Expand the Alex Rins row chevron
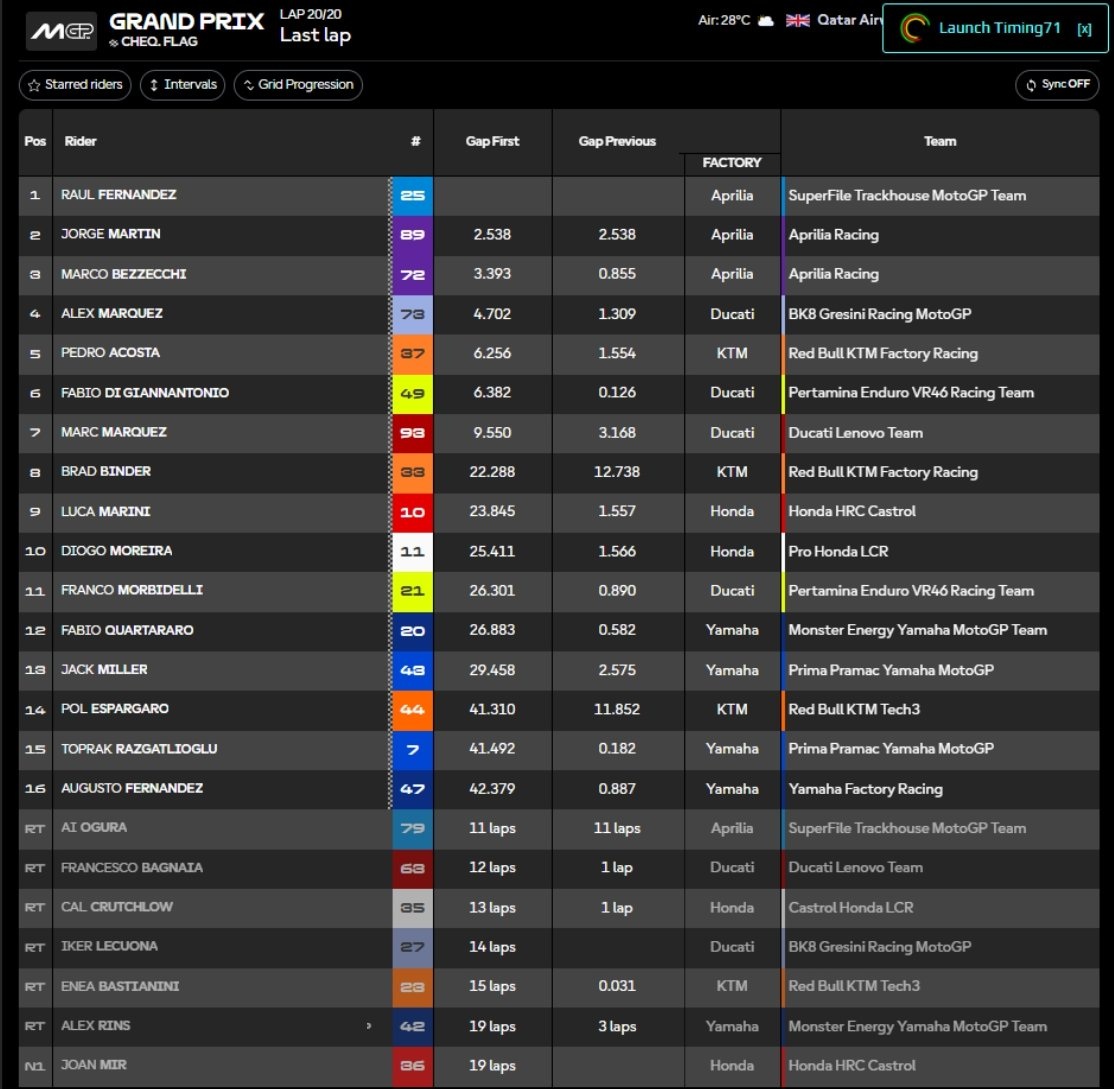Screen dimensions: 1114x1089 point(369,1026)
